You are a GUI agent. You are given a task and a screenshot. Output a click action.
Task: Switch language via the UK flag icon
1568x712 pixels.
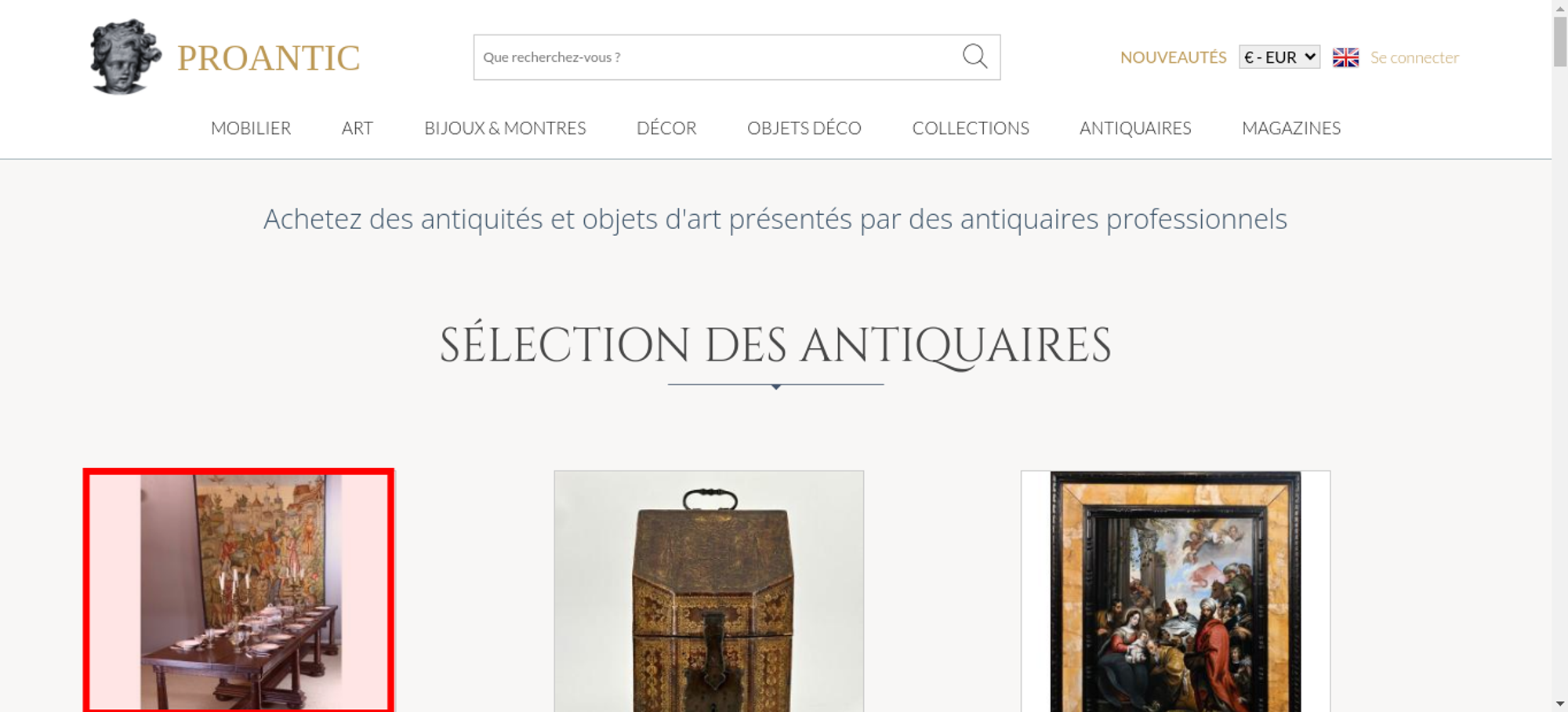tap(1345, 57)
